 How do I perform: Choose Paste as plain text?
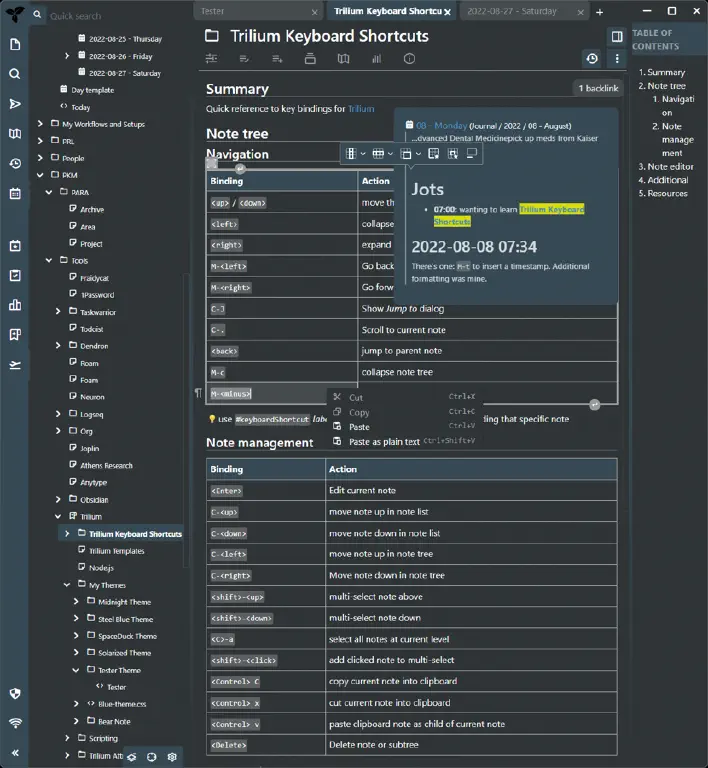coord(404,441)
